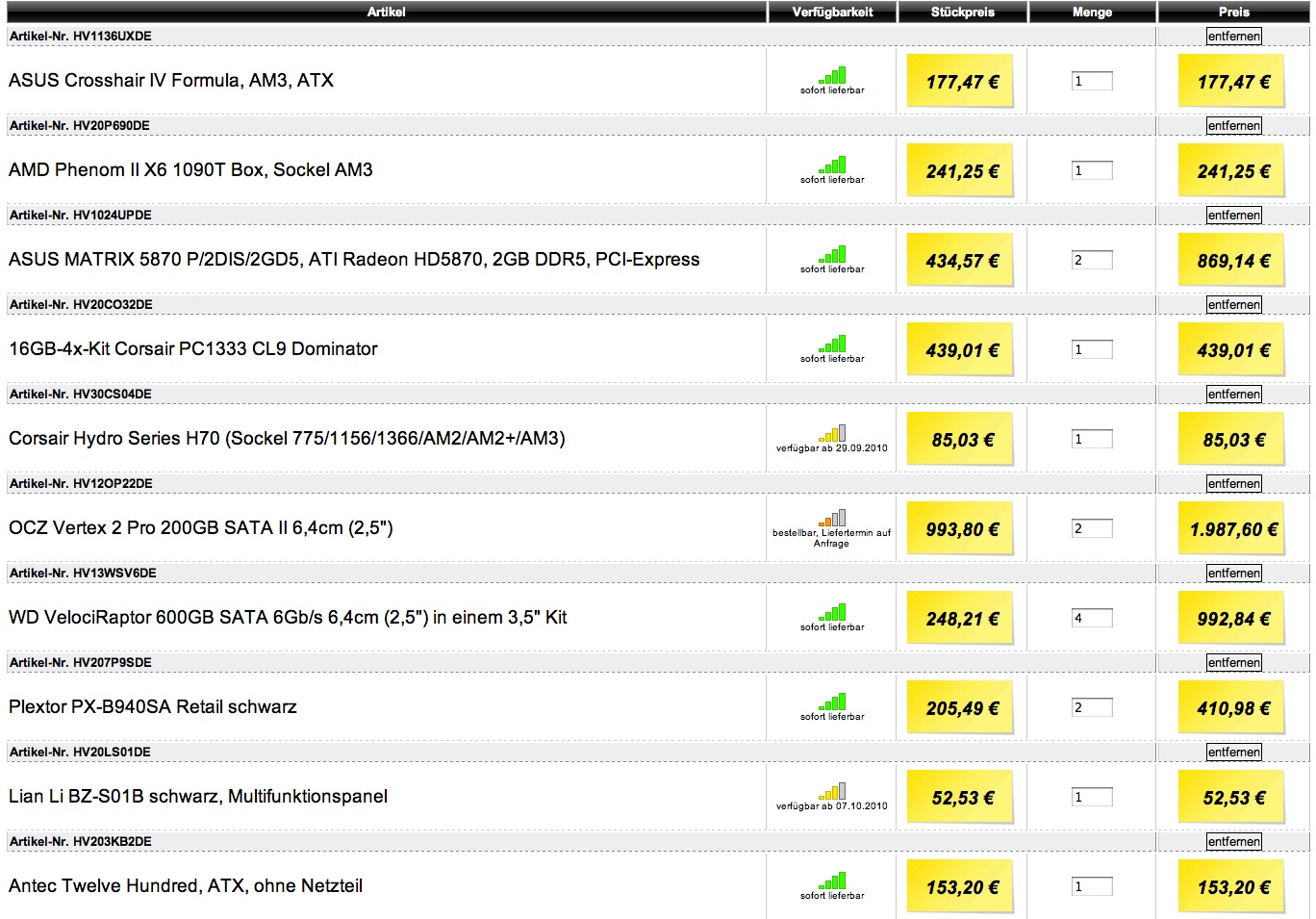This screenshot has width=1316, height=919.
Task: Focus quantity field for 16GB Corsair Dominator kit
Action: tap(1092, 350)
